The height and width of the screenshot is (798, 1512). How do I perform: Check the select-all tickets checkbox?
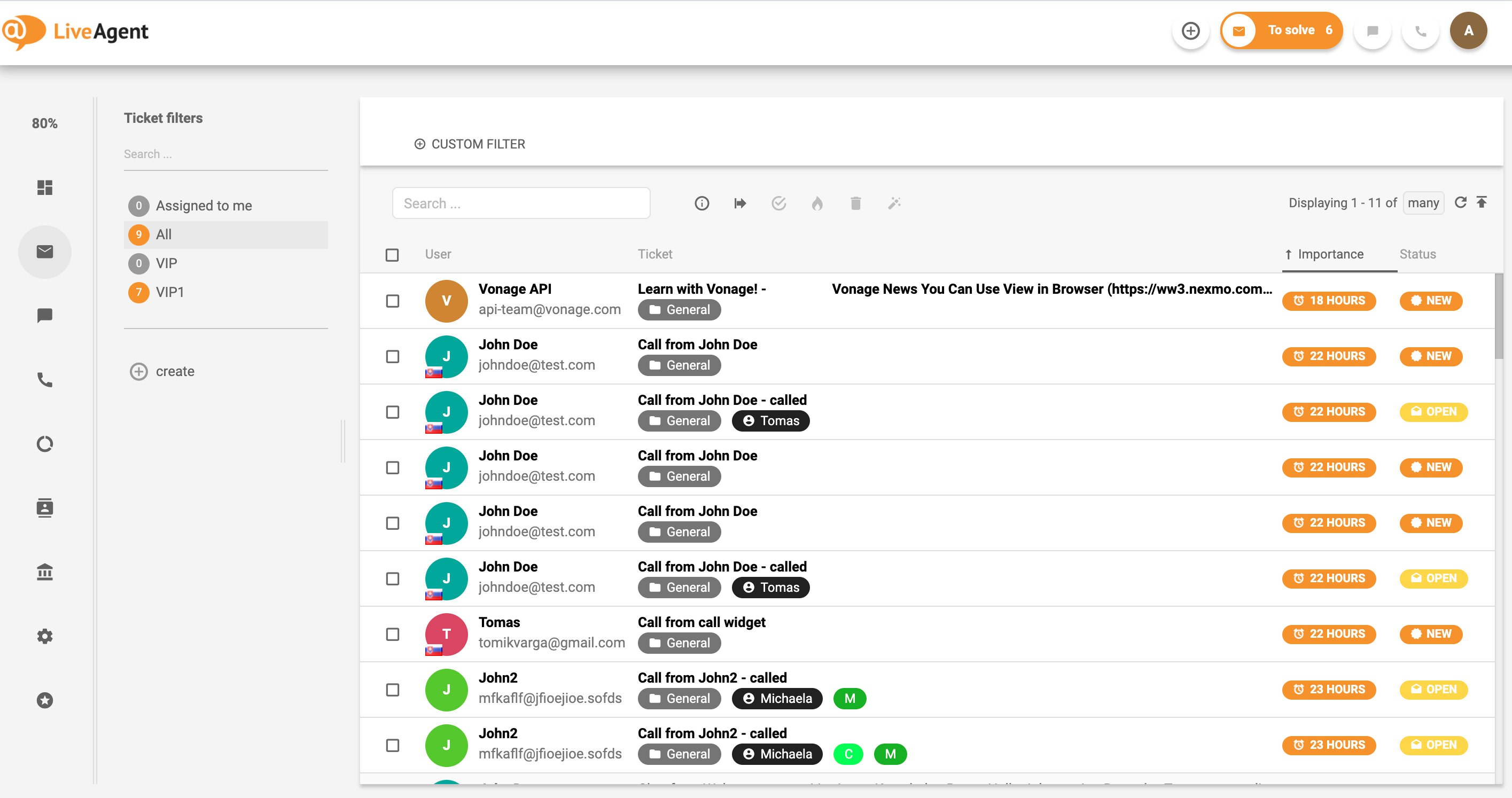392,254
